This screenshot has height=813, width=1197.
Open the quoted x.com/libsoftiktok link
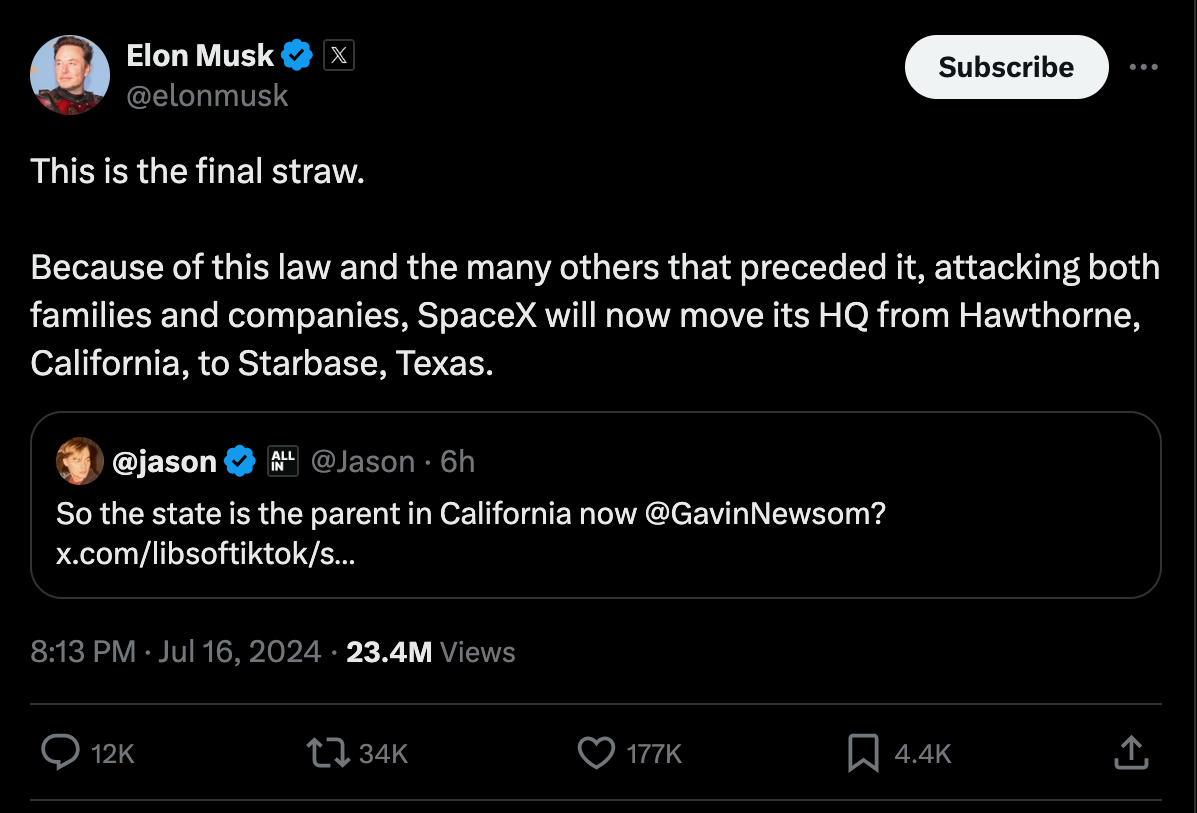[x=205, y=552]
